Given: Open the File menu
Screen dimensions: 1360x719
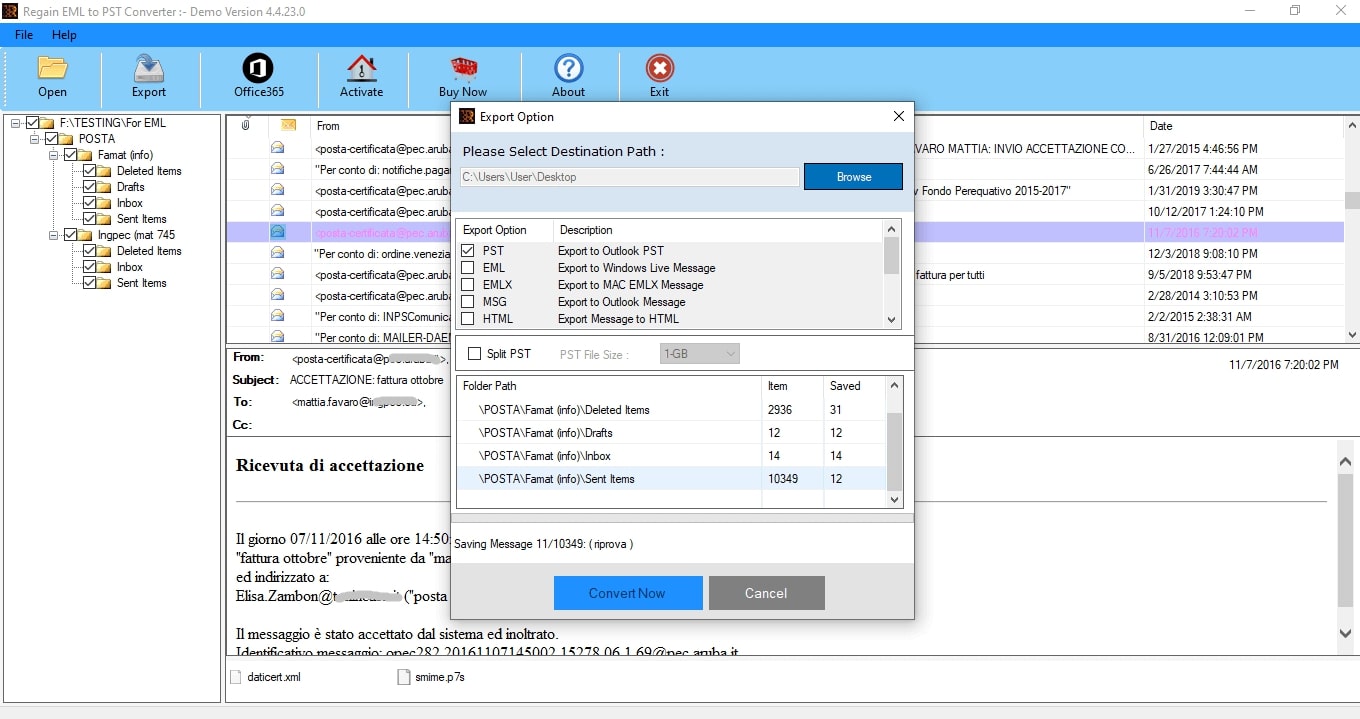Looking at the screenshot, I should pos(24,35).
